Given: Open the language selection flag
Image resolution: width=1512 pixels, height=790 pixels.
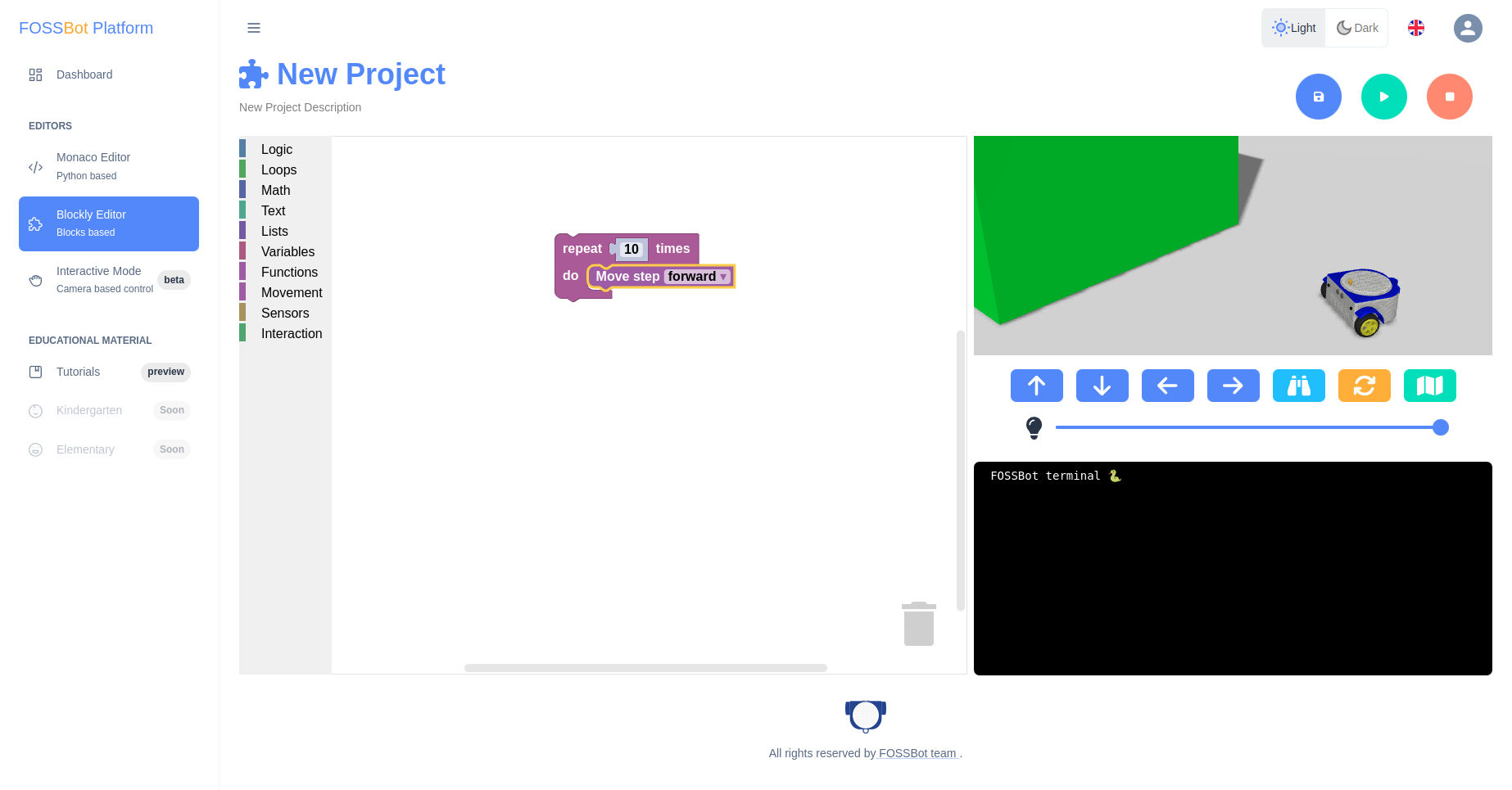Looking at the screenshot, I should point(1416,27).
